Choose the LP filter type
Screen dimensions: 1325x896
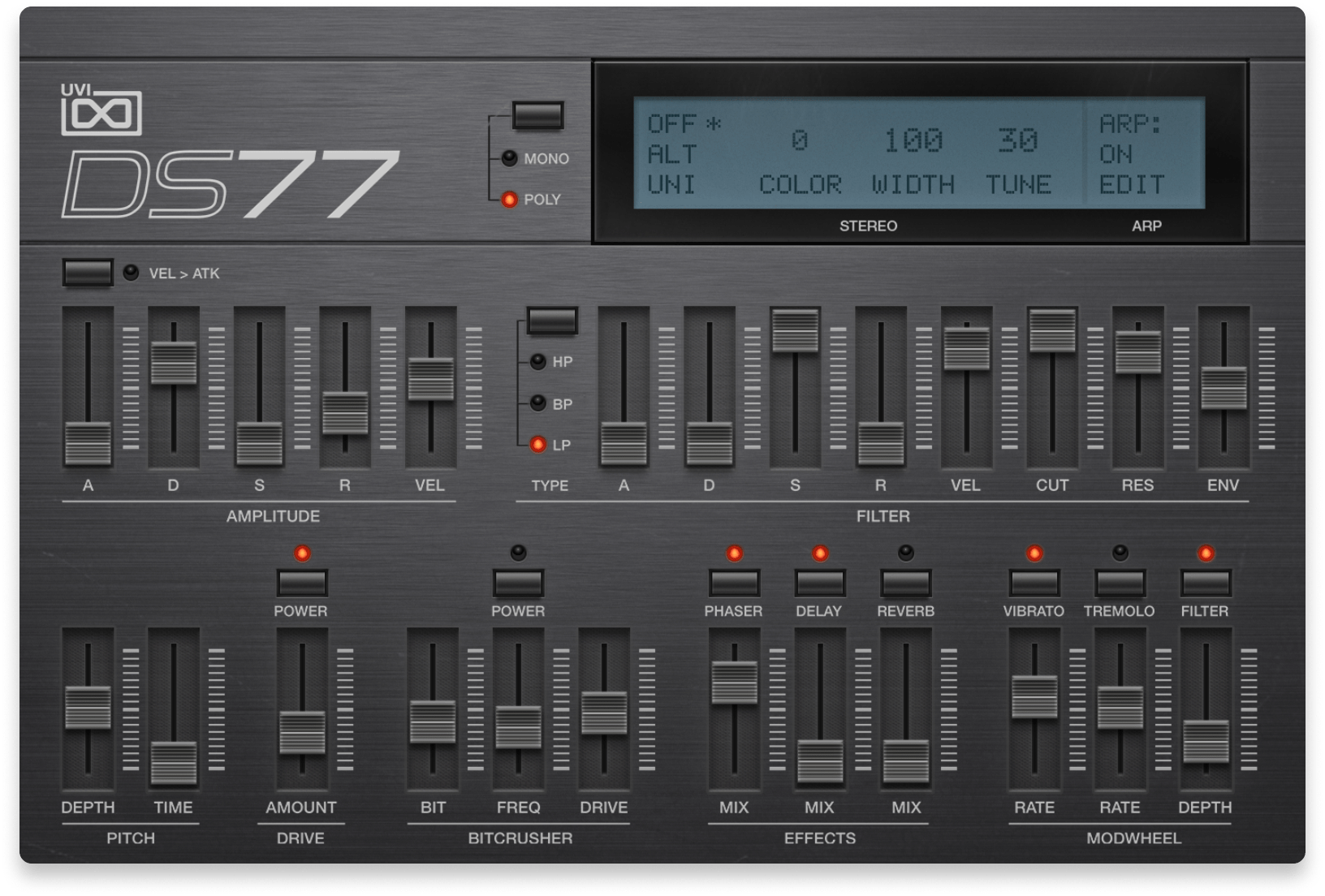(537, 444)
